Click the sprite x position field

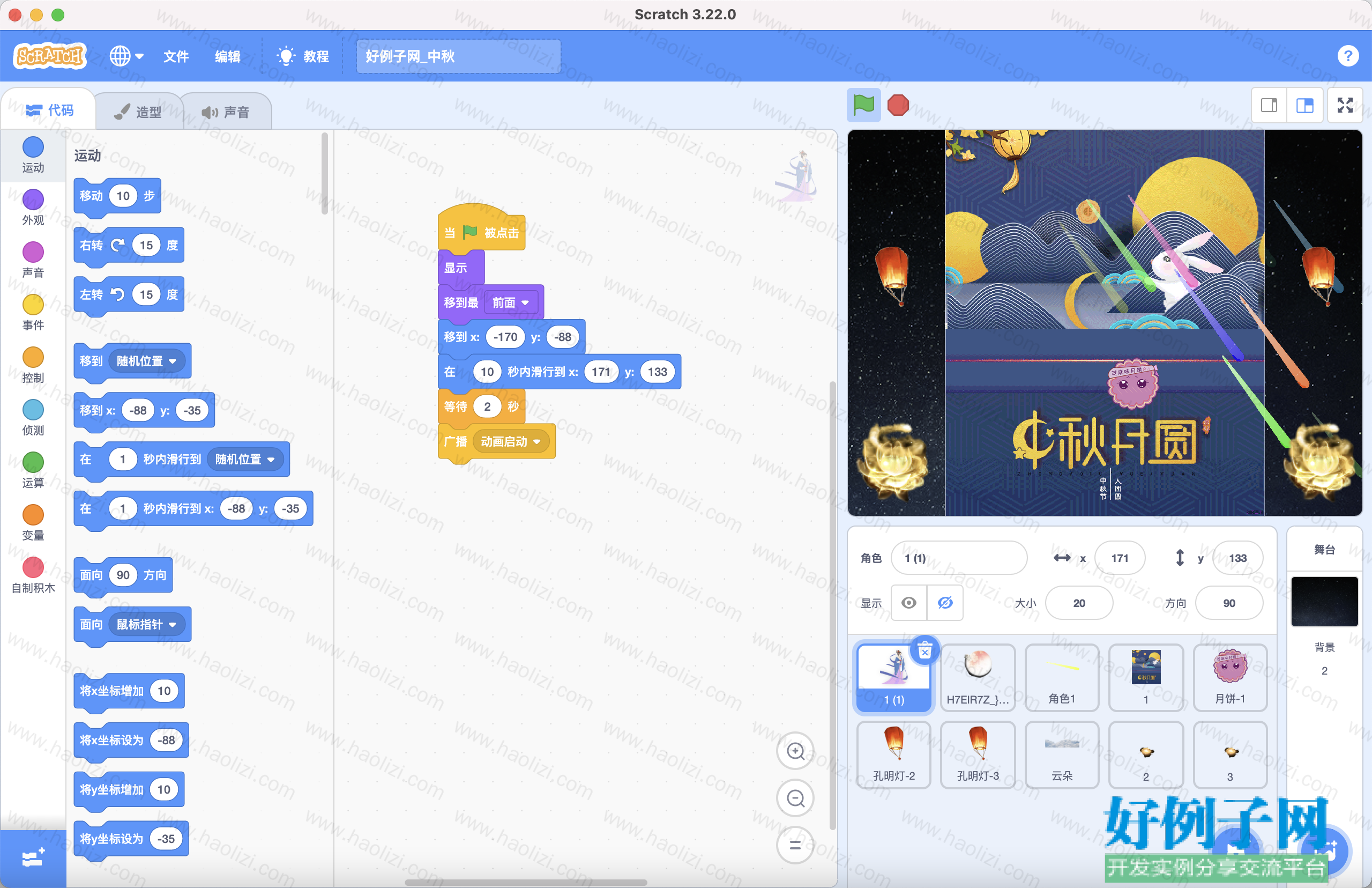[1120, 558]
